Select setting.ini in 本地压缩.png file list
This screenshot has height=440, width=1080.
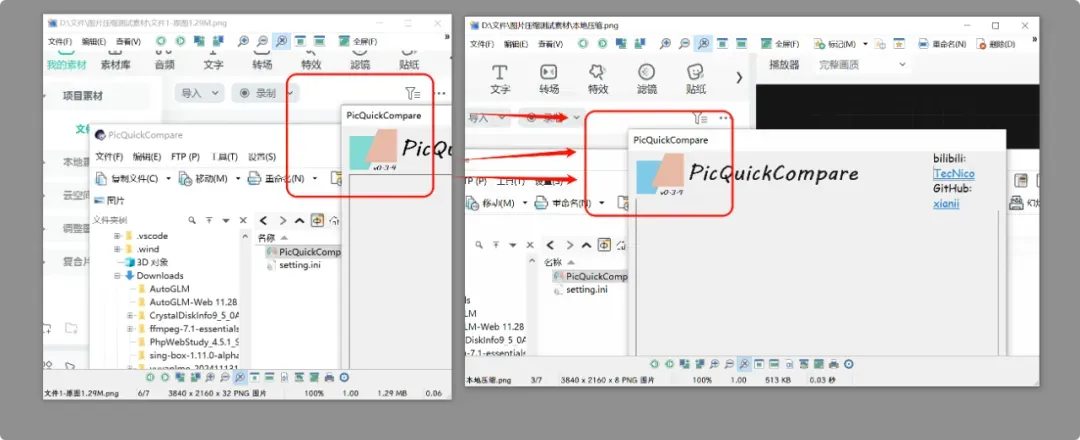[586, 290]
